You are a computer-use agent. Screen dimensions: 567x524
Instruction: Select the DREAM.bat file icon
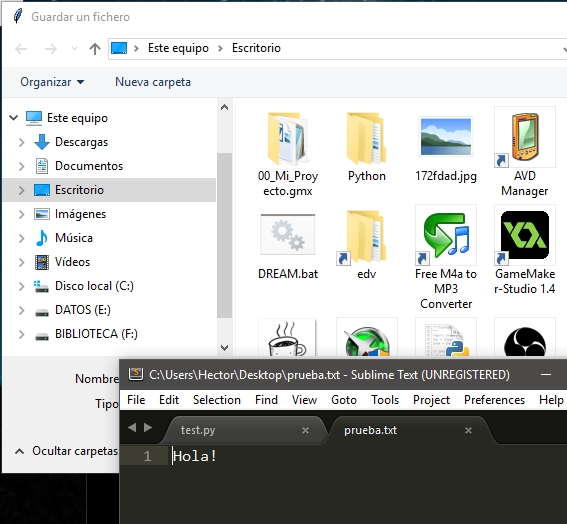tap(288, 235)
